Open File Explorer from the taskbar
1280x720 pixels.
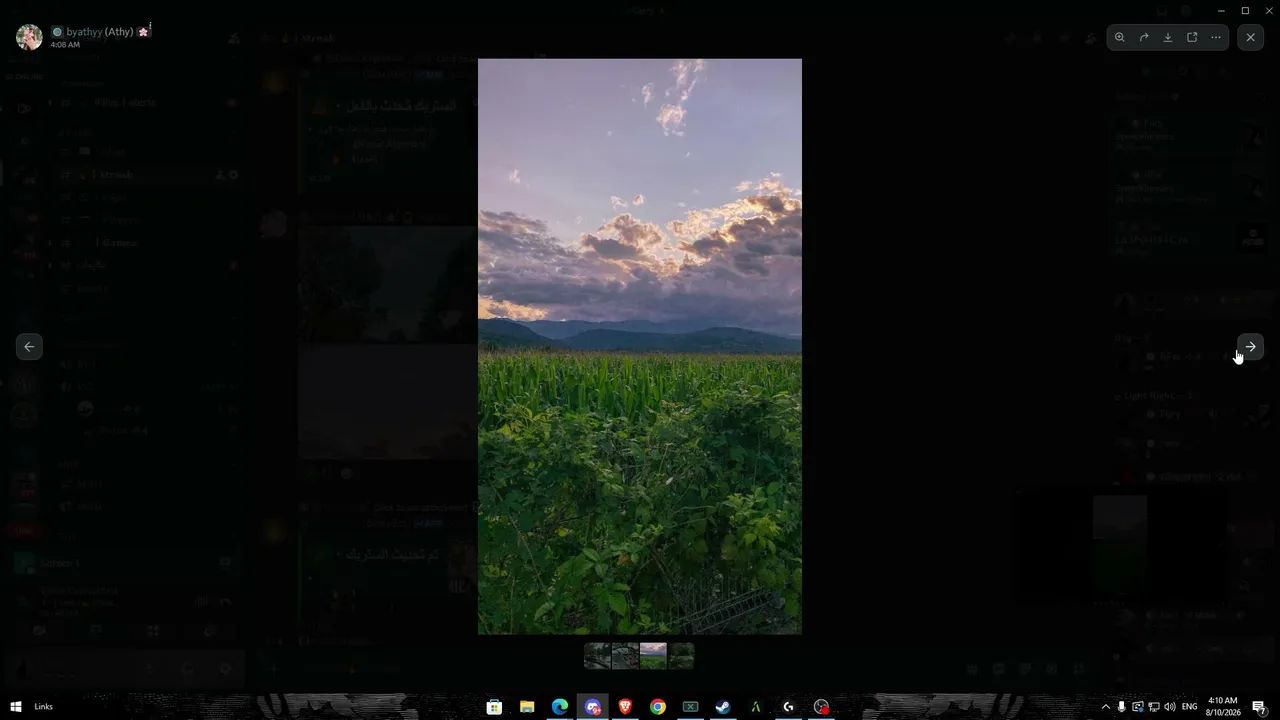tap(527, 707)
